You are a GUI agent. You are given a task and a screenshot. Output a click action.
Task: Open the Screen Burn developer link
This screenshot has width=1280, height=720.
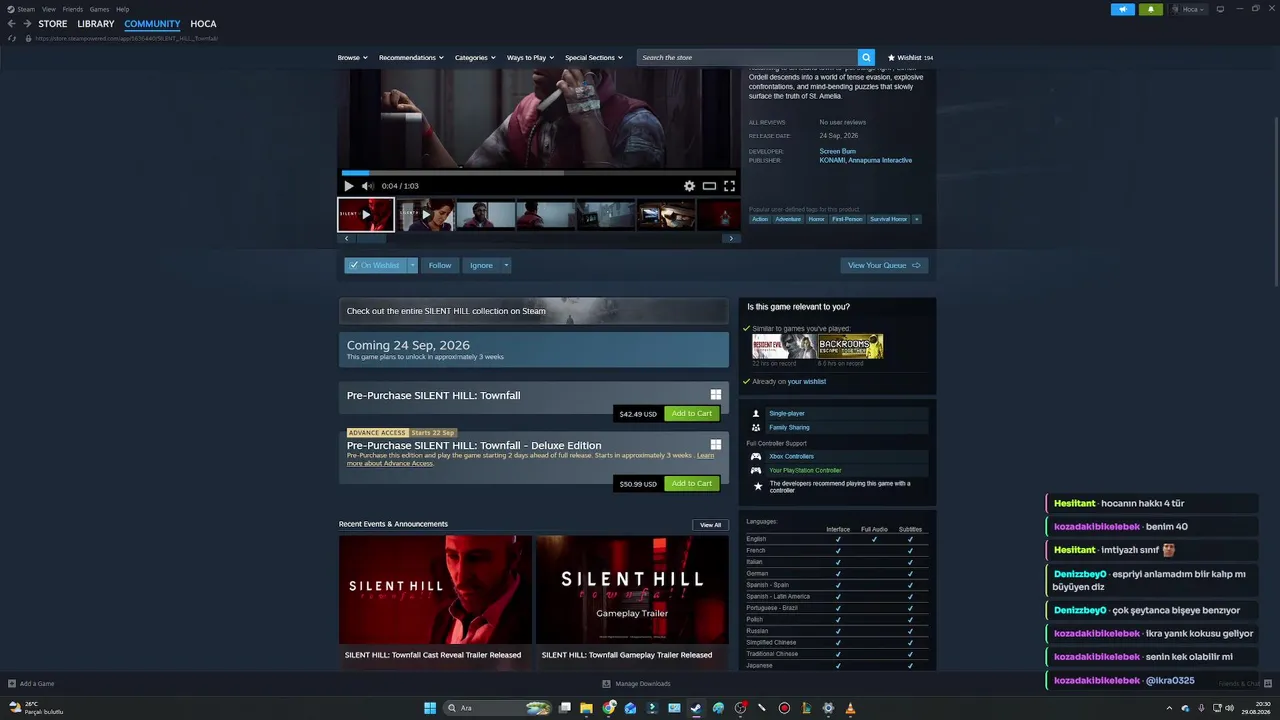click(838, 151)
